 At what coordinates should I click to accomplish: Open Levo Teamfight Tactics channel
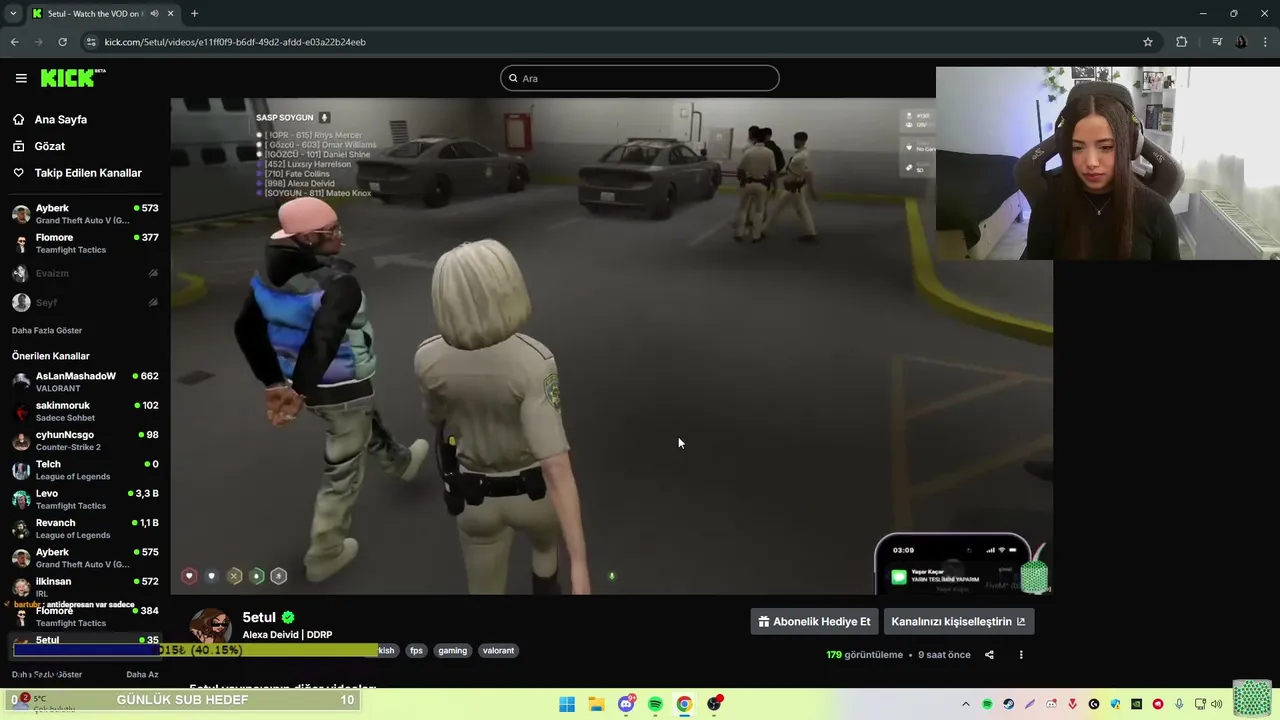click(85, 499)
